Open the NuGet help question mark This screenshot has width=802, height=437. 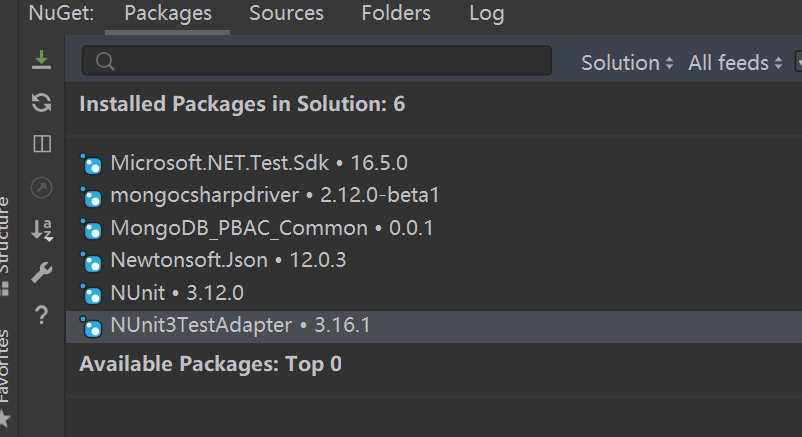coord(41,315)
